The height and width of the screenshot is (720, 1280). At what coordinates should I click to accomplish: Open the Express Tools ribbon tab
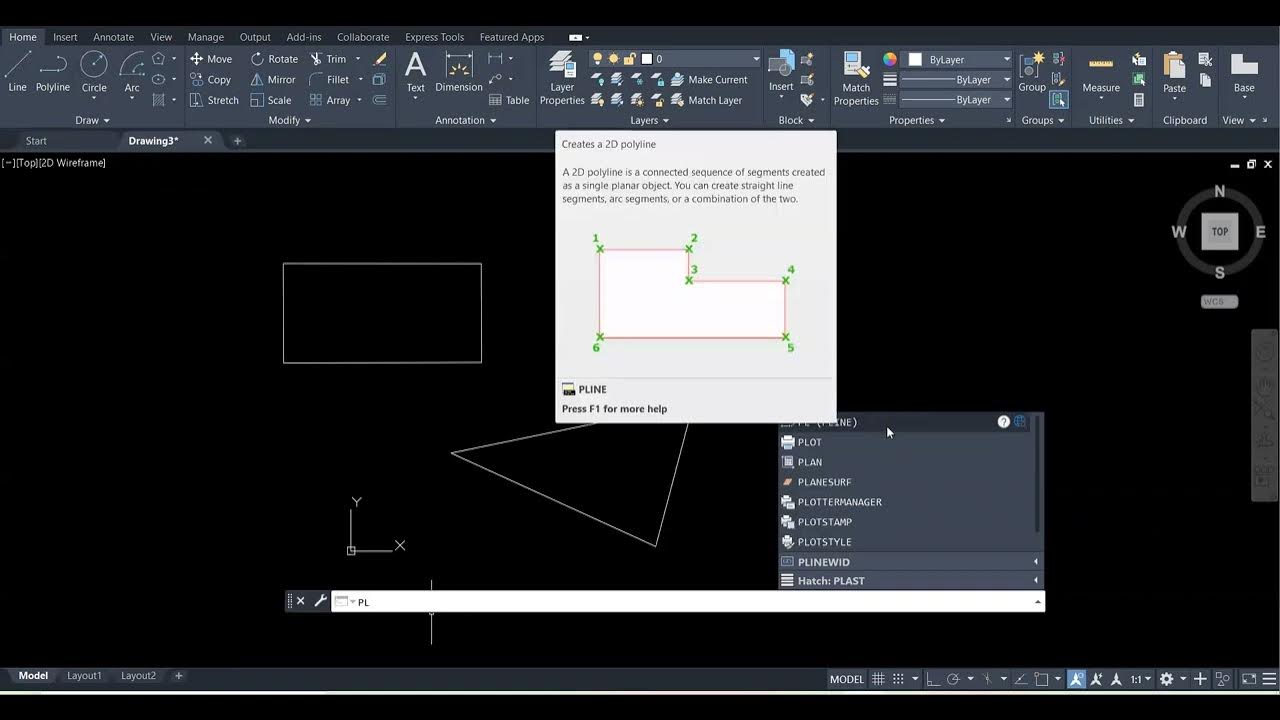(434, 37)
